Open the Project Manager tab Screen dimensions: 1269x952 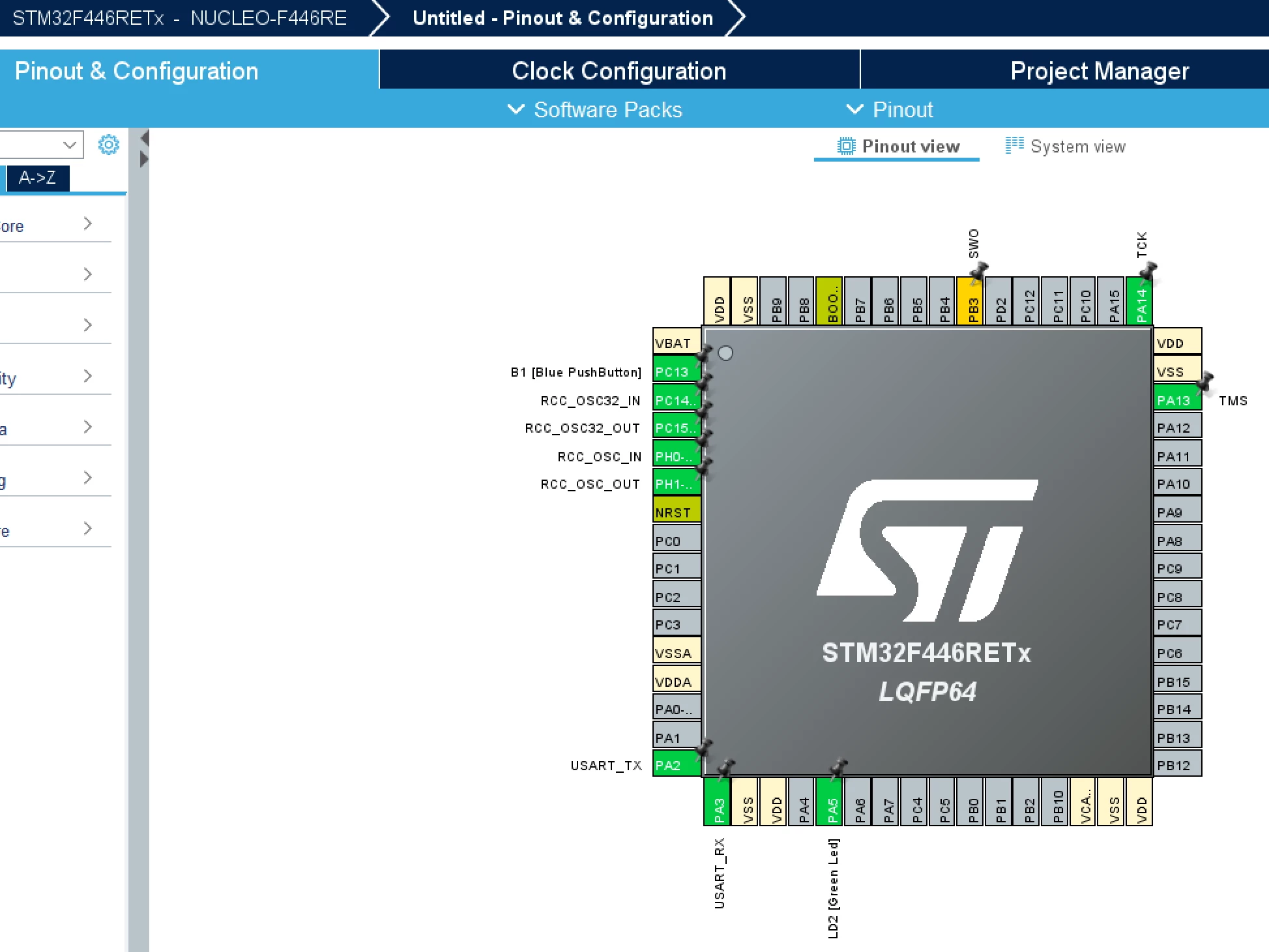pyautogui.click(x=1100, y=71)
